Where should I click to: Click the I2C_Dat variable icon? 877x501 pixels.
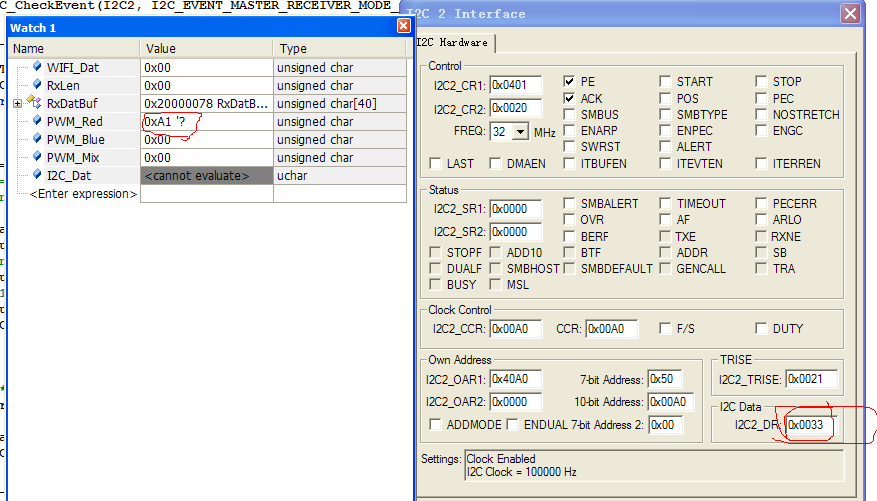37,174
